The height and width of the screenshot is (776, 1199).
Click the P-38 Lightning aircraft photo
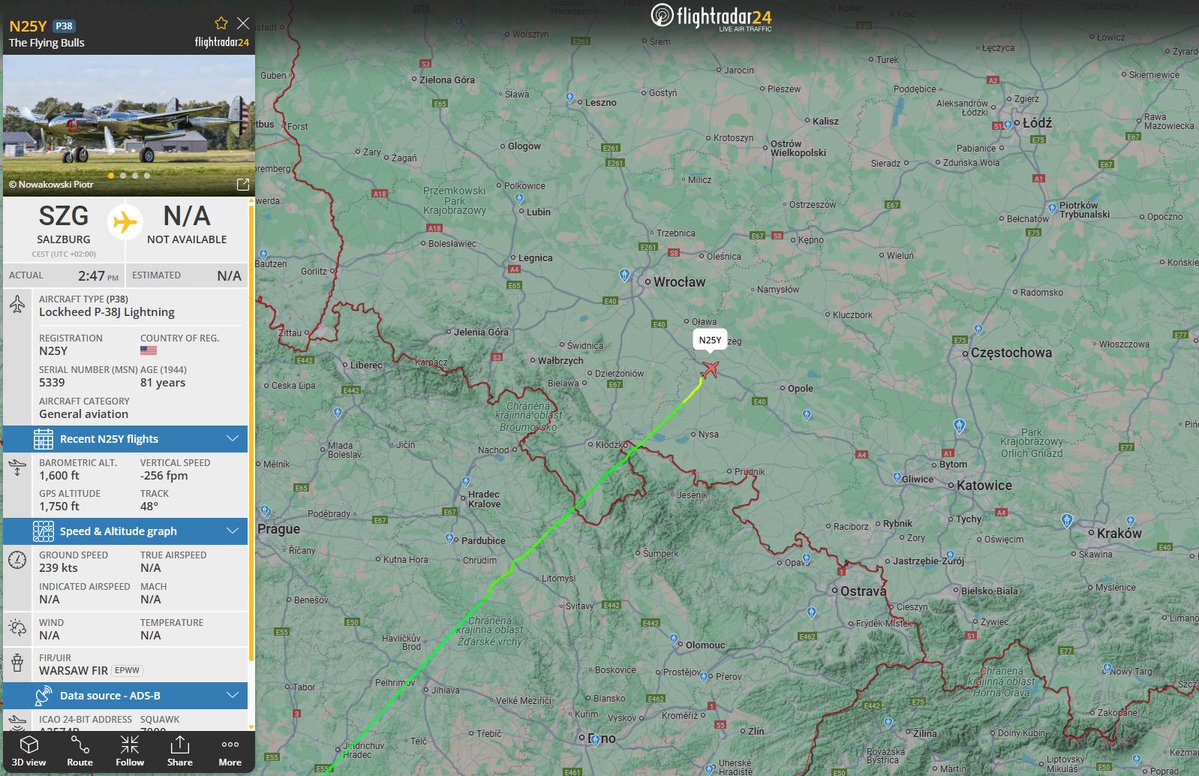coord(128,125)
